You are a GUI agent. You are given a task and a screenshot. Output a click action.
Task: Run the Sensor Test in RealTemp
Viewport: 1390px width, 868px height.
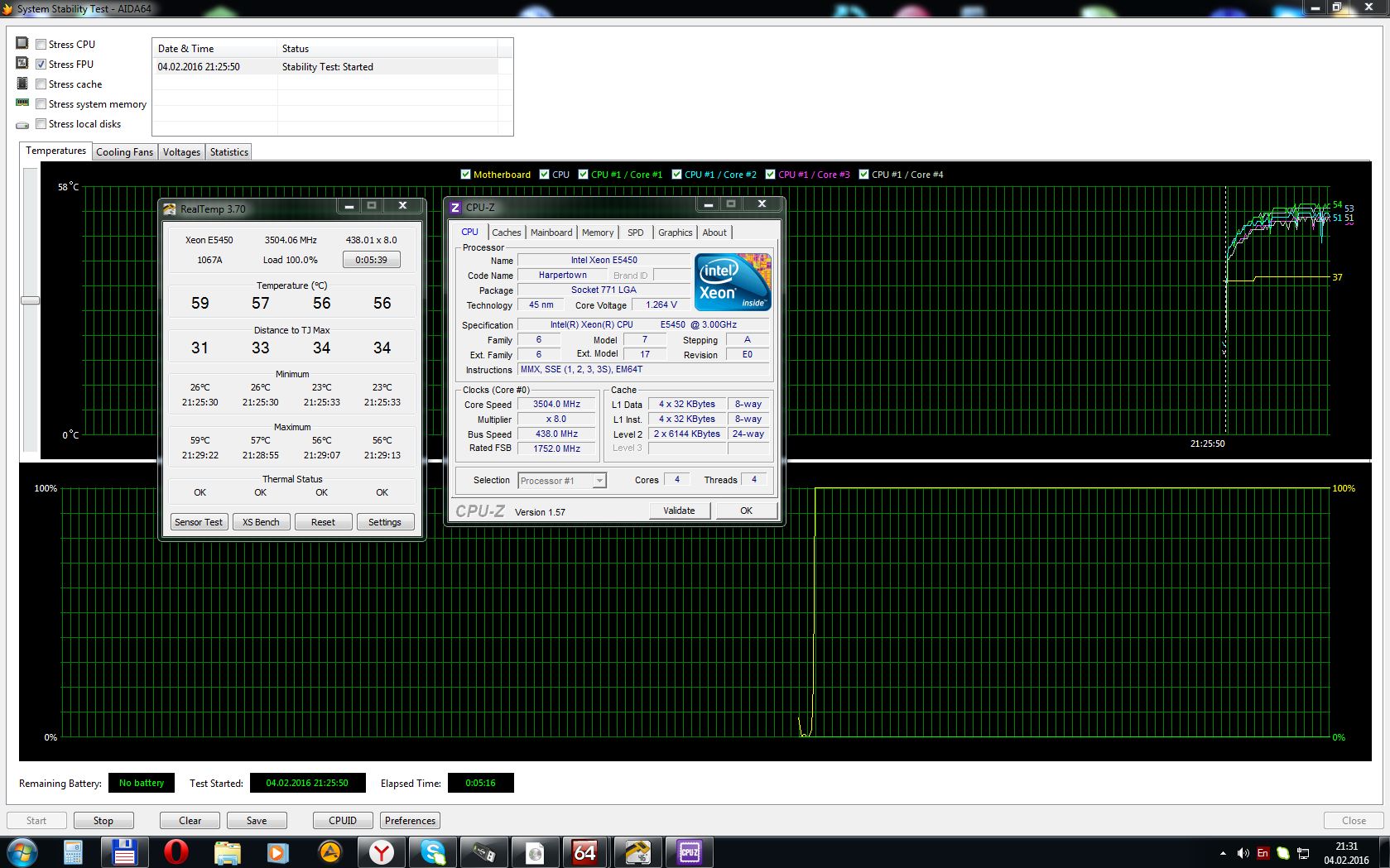pyautogui.click(x=199, y=522)
